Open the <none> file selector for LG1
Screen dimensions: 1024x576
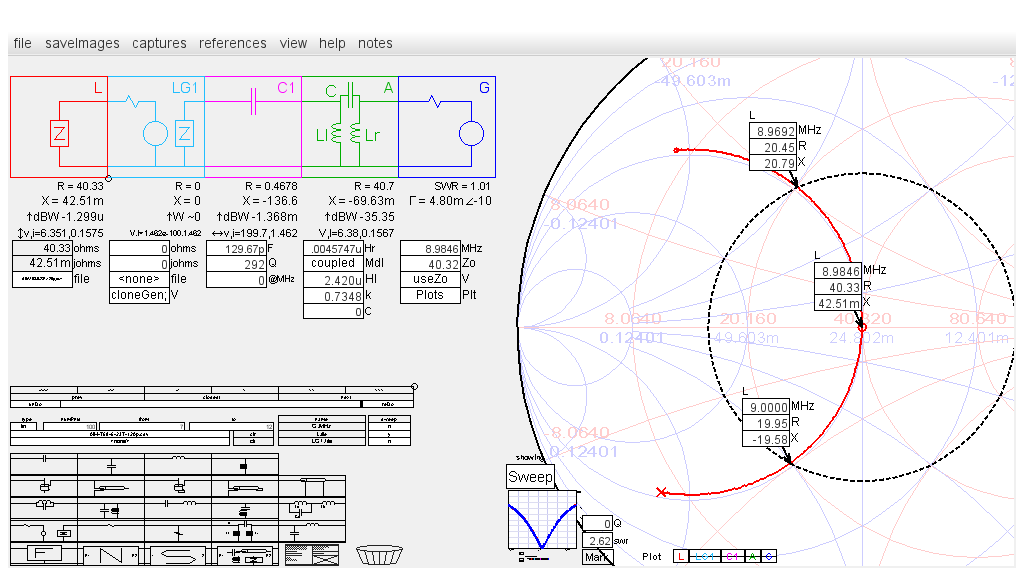[139, 279]
